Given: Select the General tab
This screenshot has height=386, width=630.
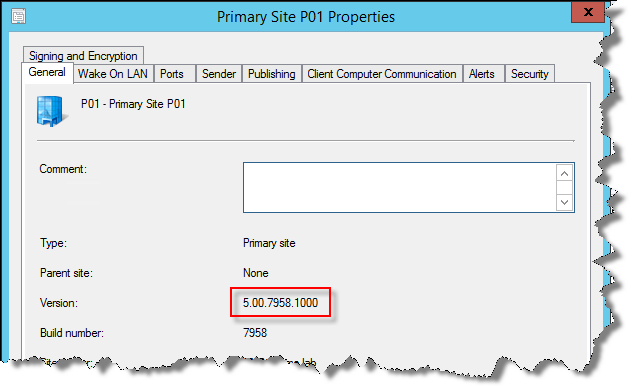Looking at the screenshot, I should [x=47, y=72].
